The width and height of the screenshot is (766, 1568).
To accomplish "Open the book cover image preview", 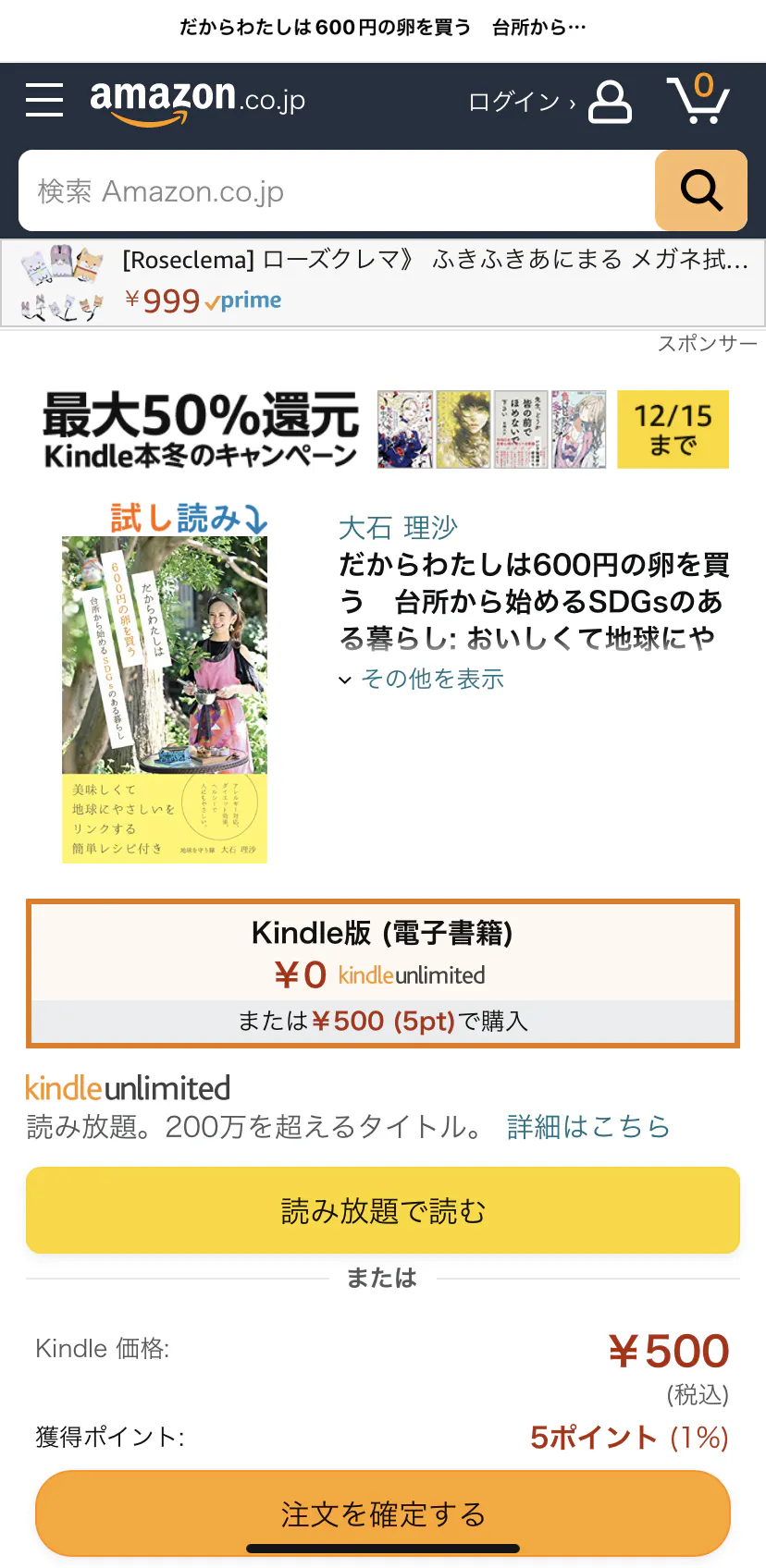I will [165, 700].
